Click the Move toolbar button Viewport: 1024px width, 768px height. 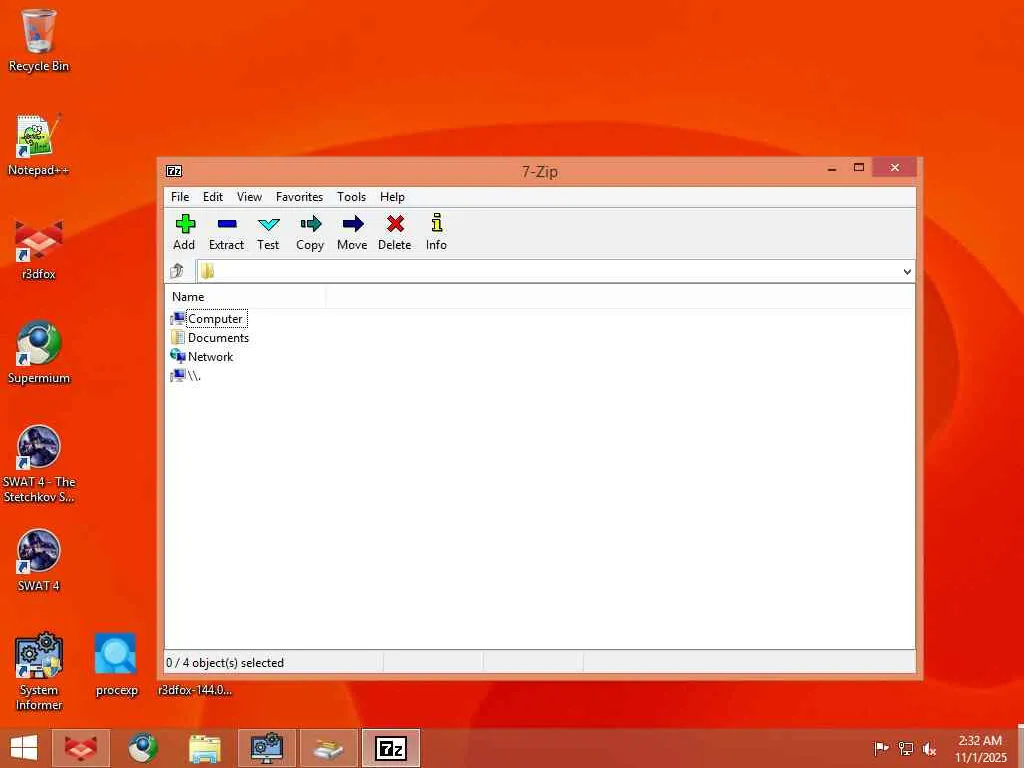click(x=352, y=232)
